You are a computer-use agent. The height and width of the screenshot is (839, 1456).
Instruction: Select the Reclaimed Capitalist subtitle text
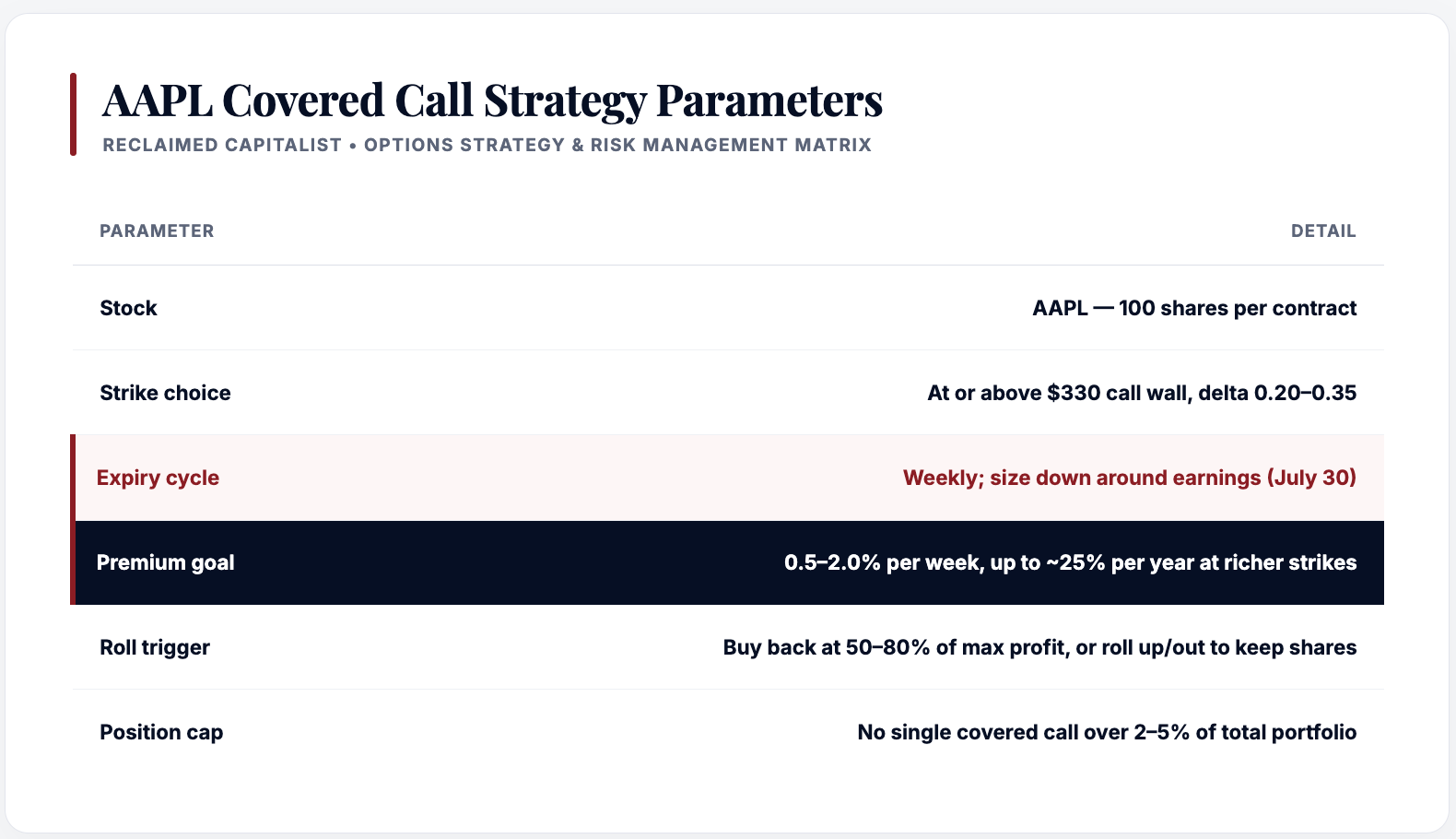pos(487,145)
